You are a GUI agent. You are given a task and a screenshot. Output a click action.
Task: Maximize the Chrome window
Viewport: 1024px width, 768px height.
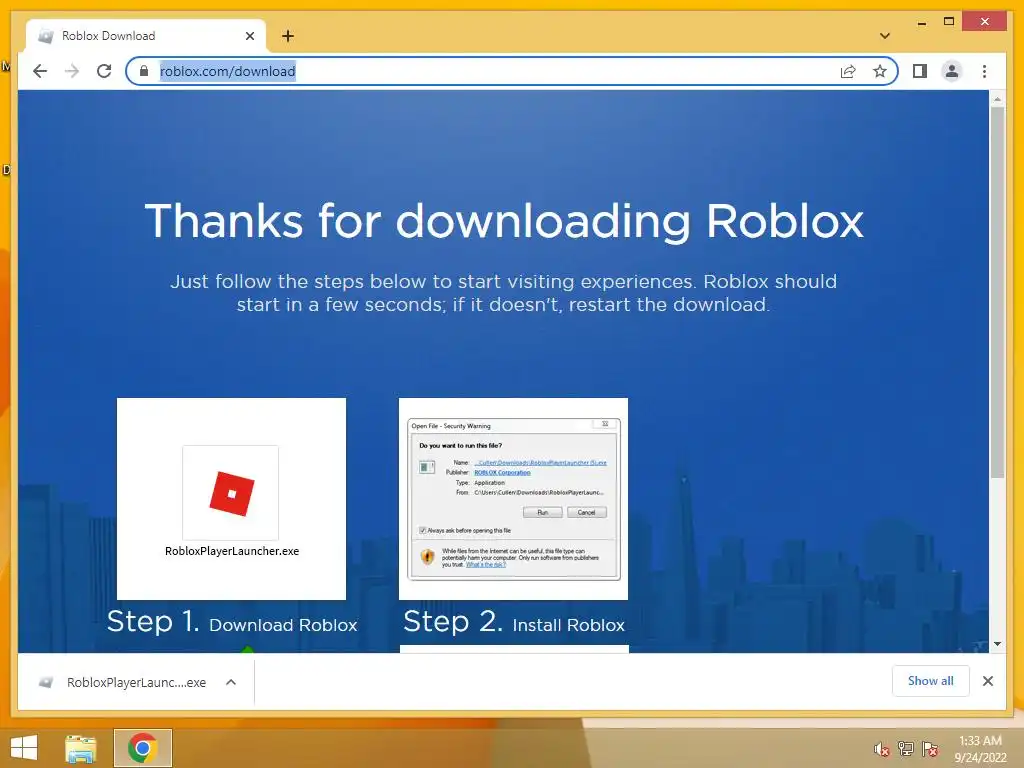(949, 22)
